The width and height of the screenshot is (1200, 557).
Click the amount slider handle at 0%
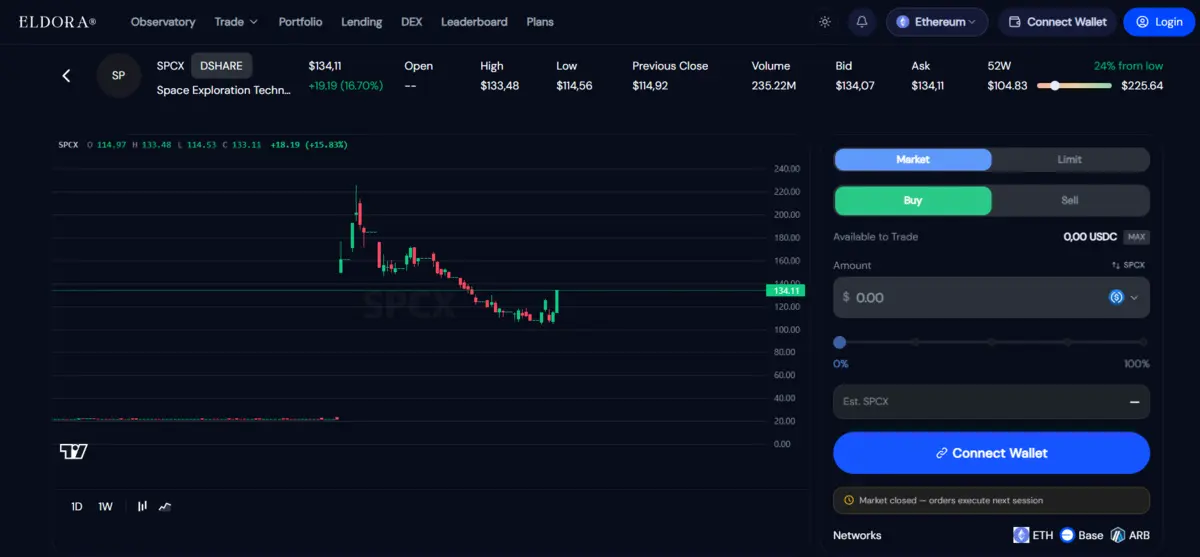[840, 342]
